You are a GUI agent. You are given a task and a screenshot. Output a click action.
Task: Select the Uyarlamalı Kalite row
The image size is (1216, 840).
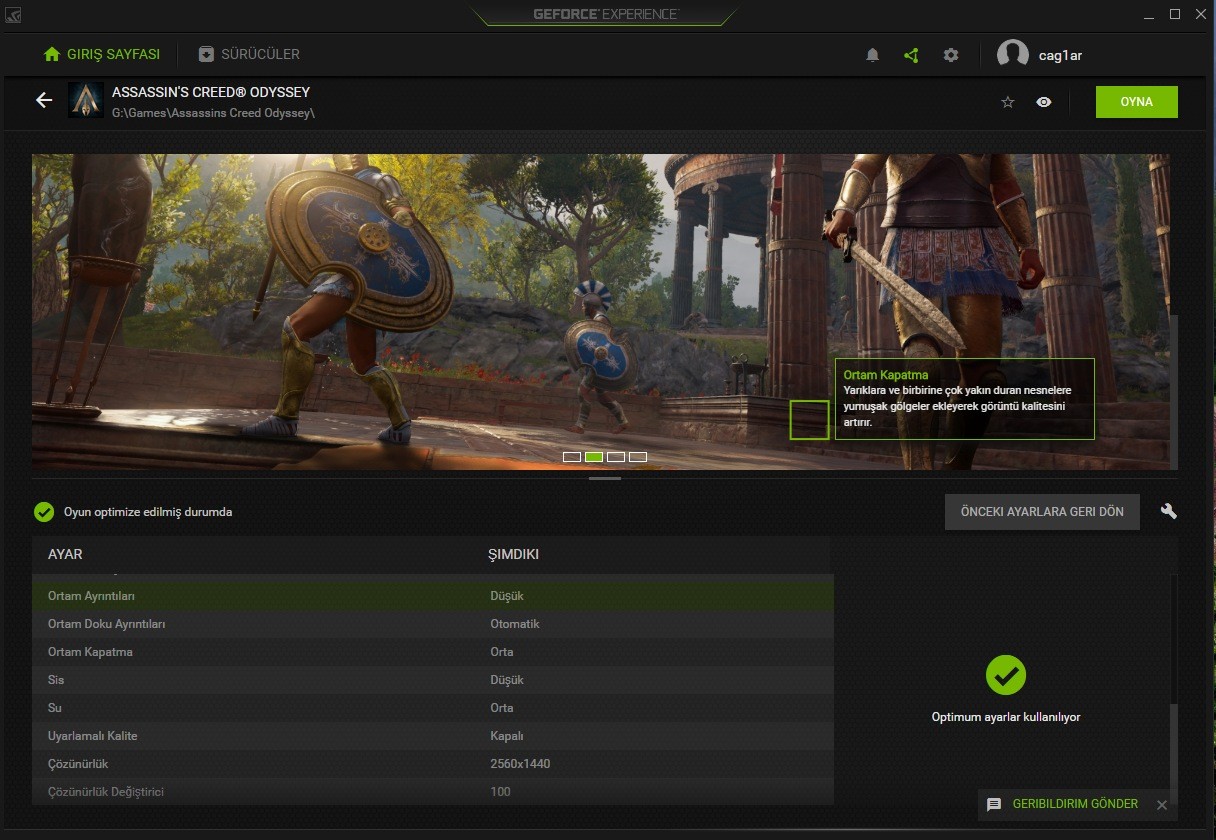click(433, 736)
